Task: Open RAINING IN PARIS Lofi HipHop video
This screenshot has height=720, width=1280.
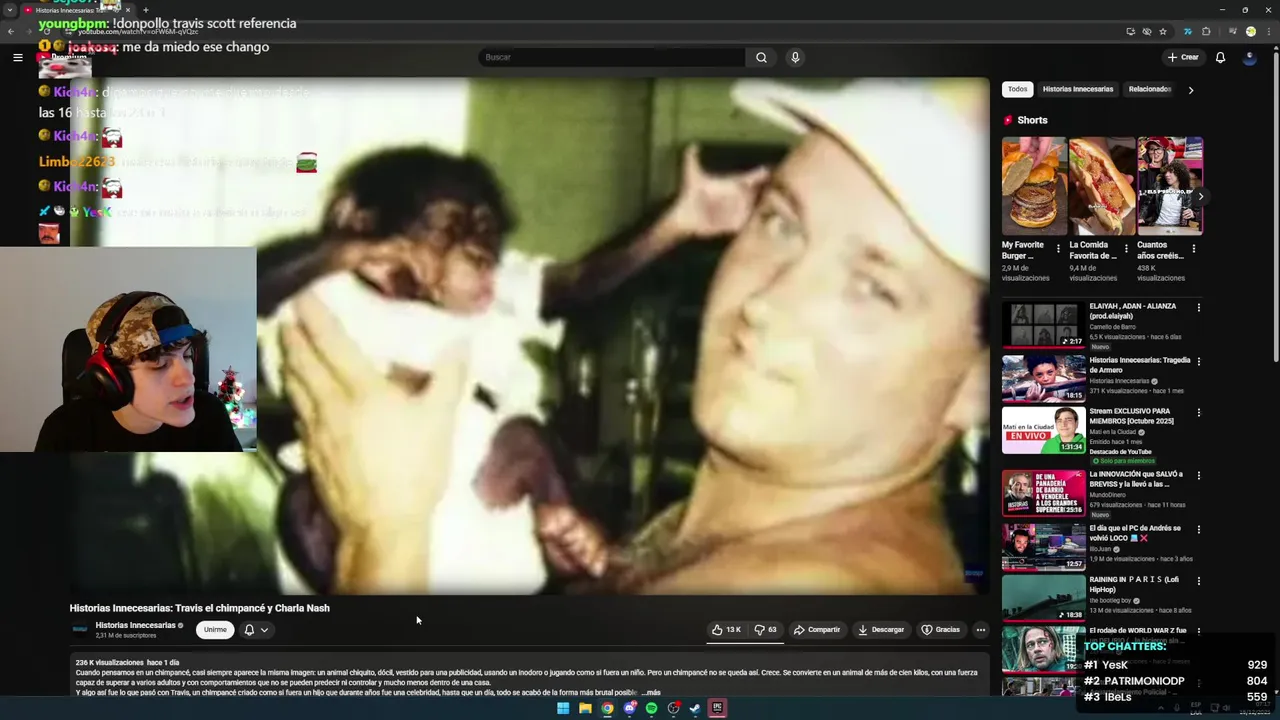Action: click(x=1043, y=598)
